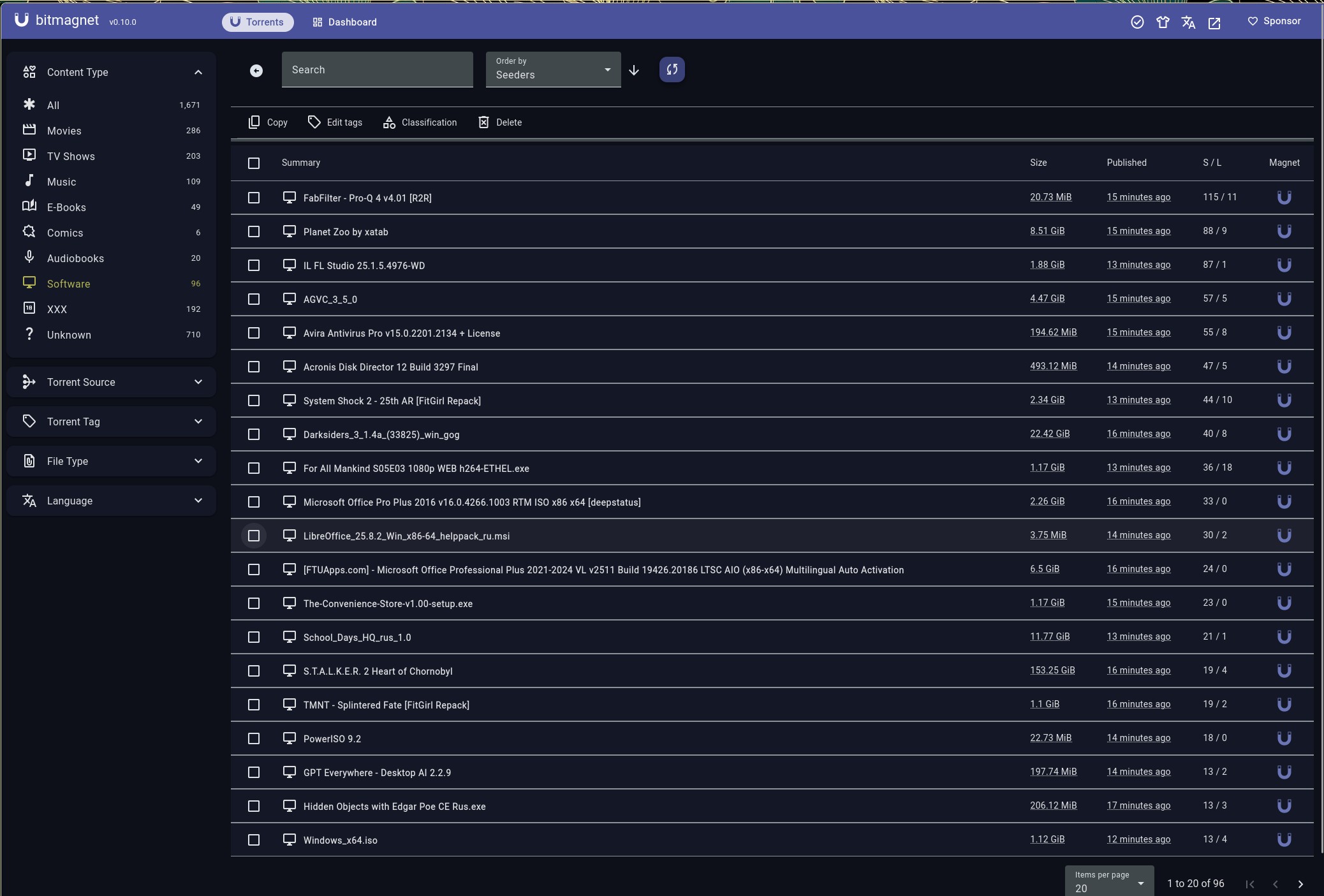Click the Search input field
The height and width of the screenshot is (896, 1324).
pos(377,70)
